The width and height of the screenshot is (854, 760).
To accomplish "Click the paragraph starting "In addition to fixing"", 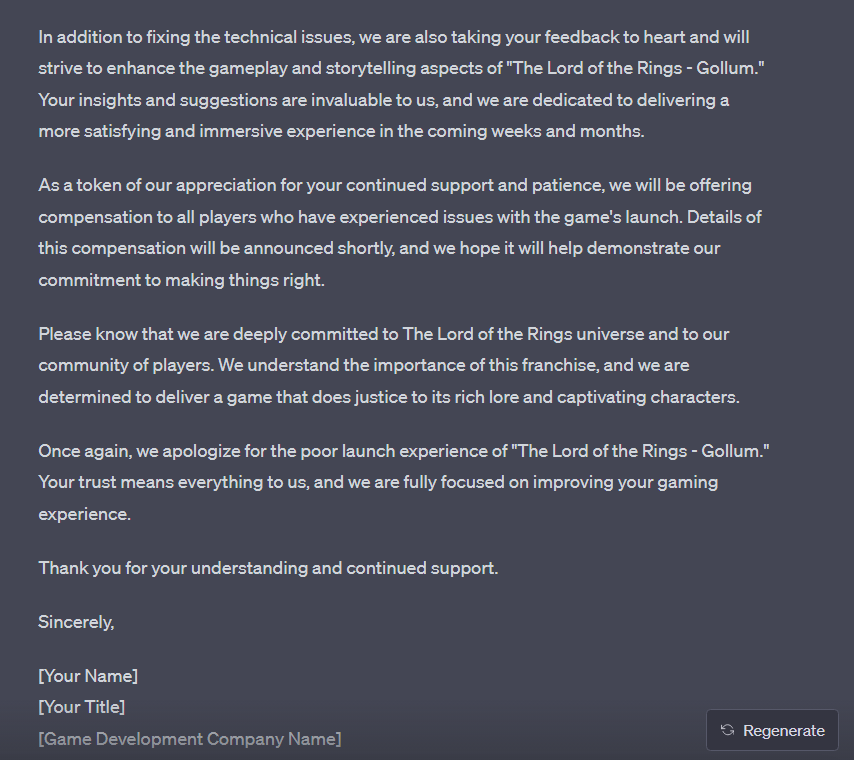I will pyautogui.click(x=398, y=84).
